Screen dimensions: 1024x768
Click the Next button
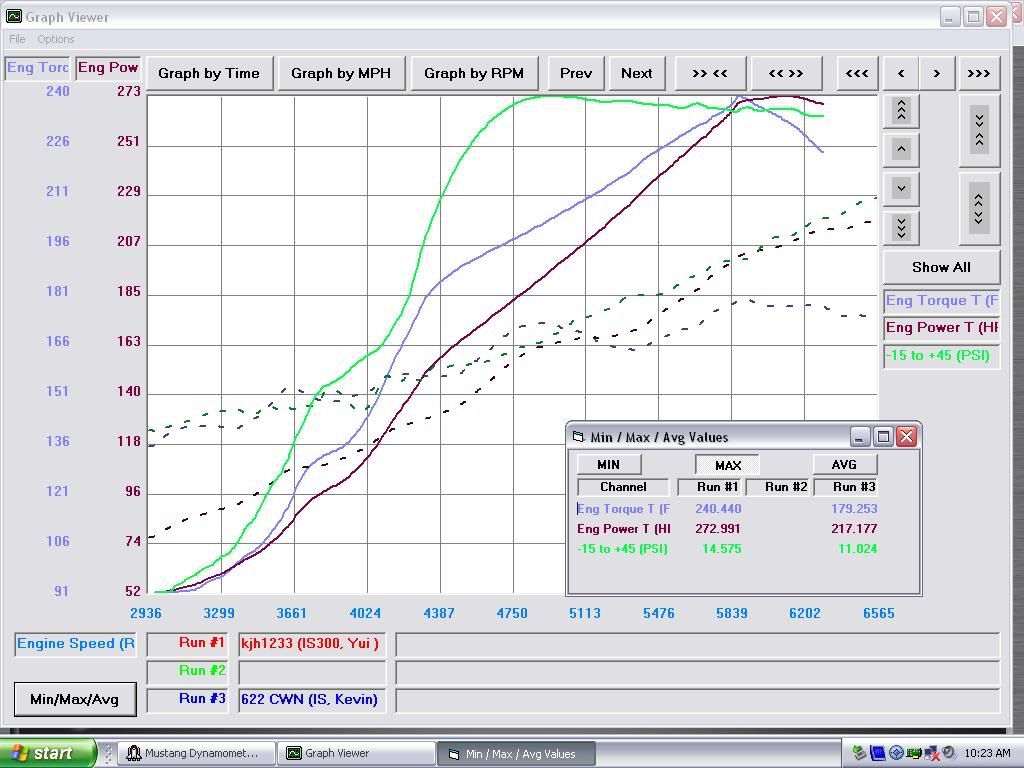[637, 73]
